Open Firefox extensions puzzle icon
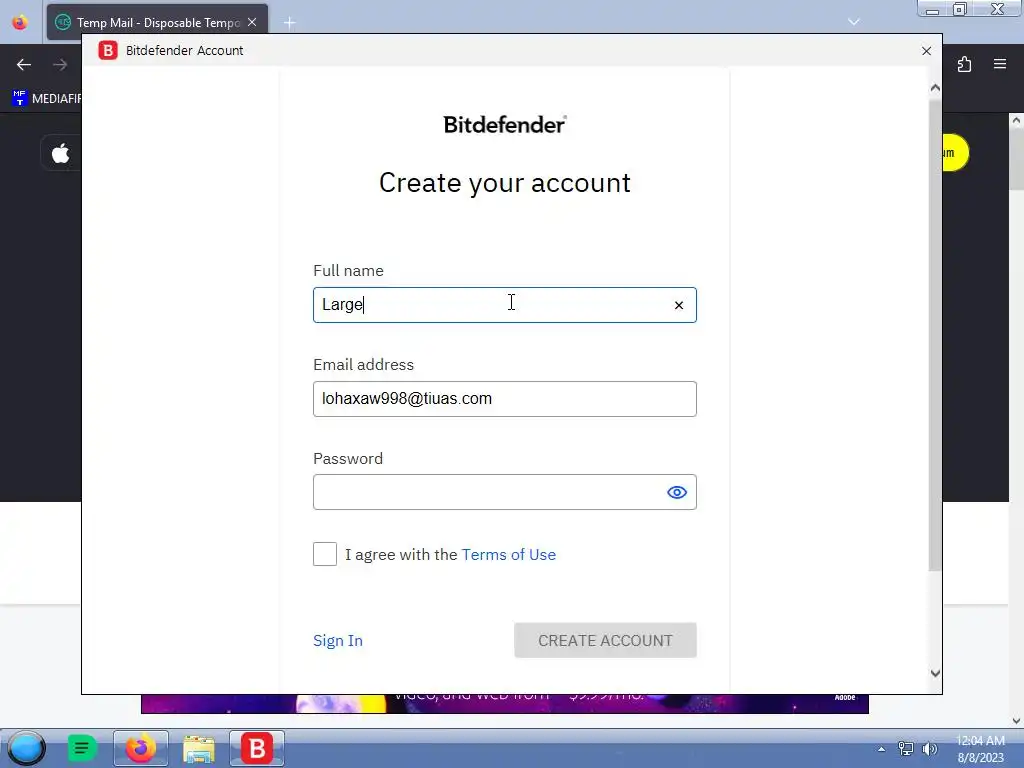Screen dimensions: 1024x768 965,64
